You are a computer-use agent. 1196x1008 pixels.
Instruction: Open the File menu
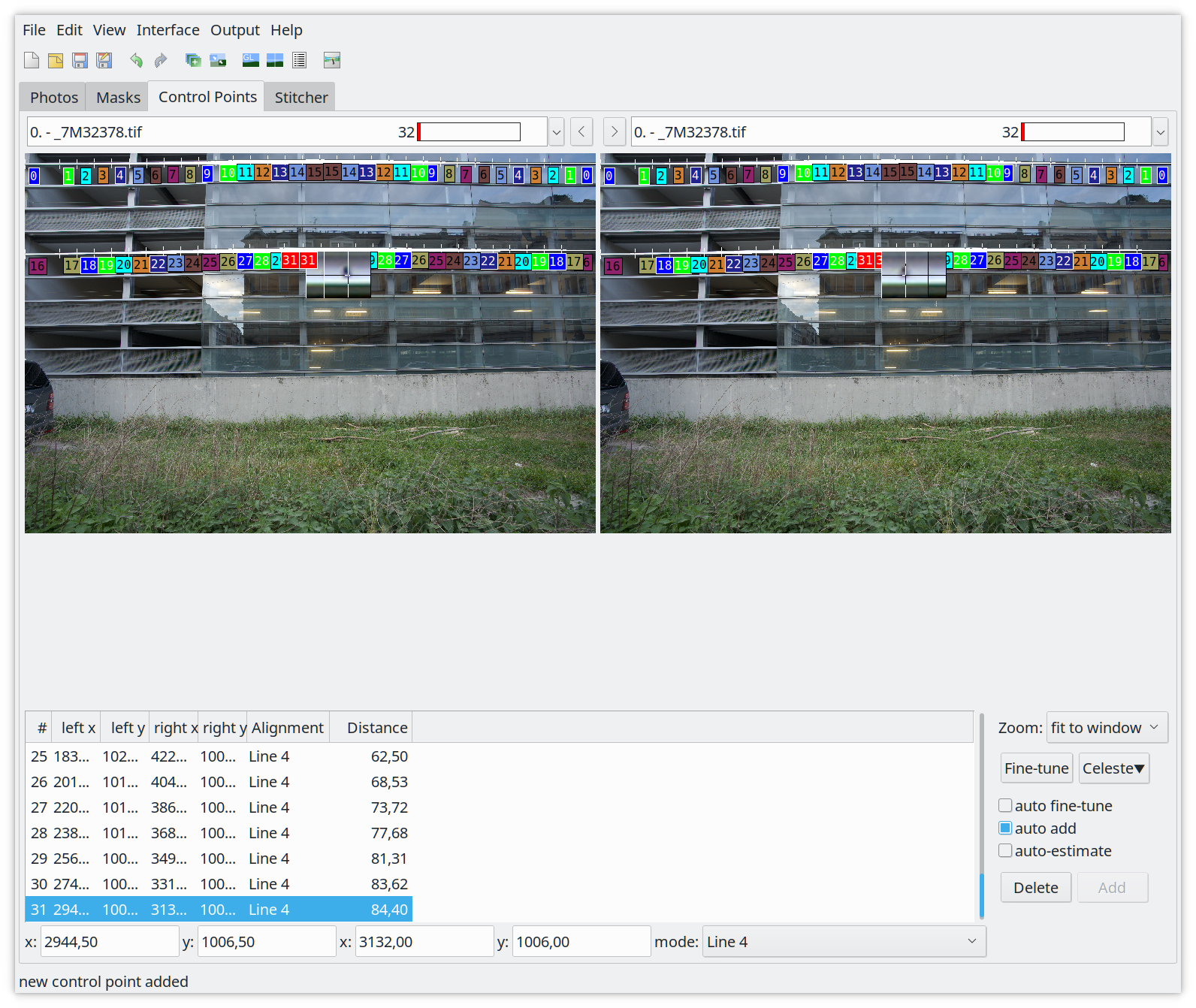(34, 30)
